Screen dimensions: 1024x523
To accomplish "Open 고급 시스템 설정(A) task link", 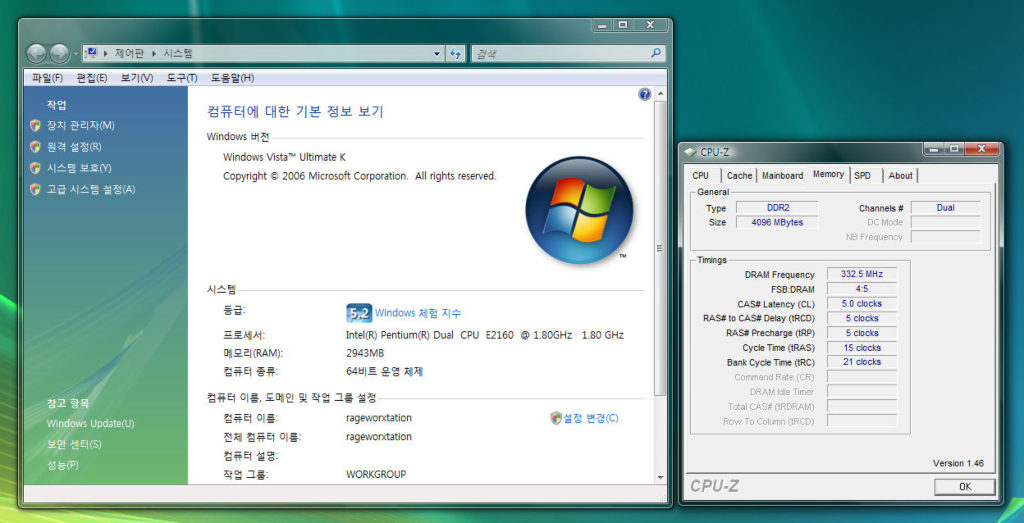I will tap(91, 189).
